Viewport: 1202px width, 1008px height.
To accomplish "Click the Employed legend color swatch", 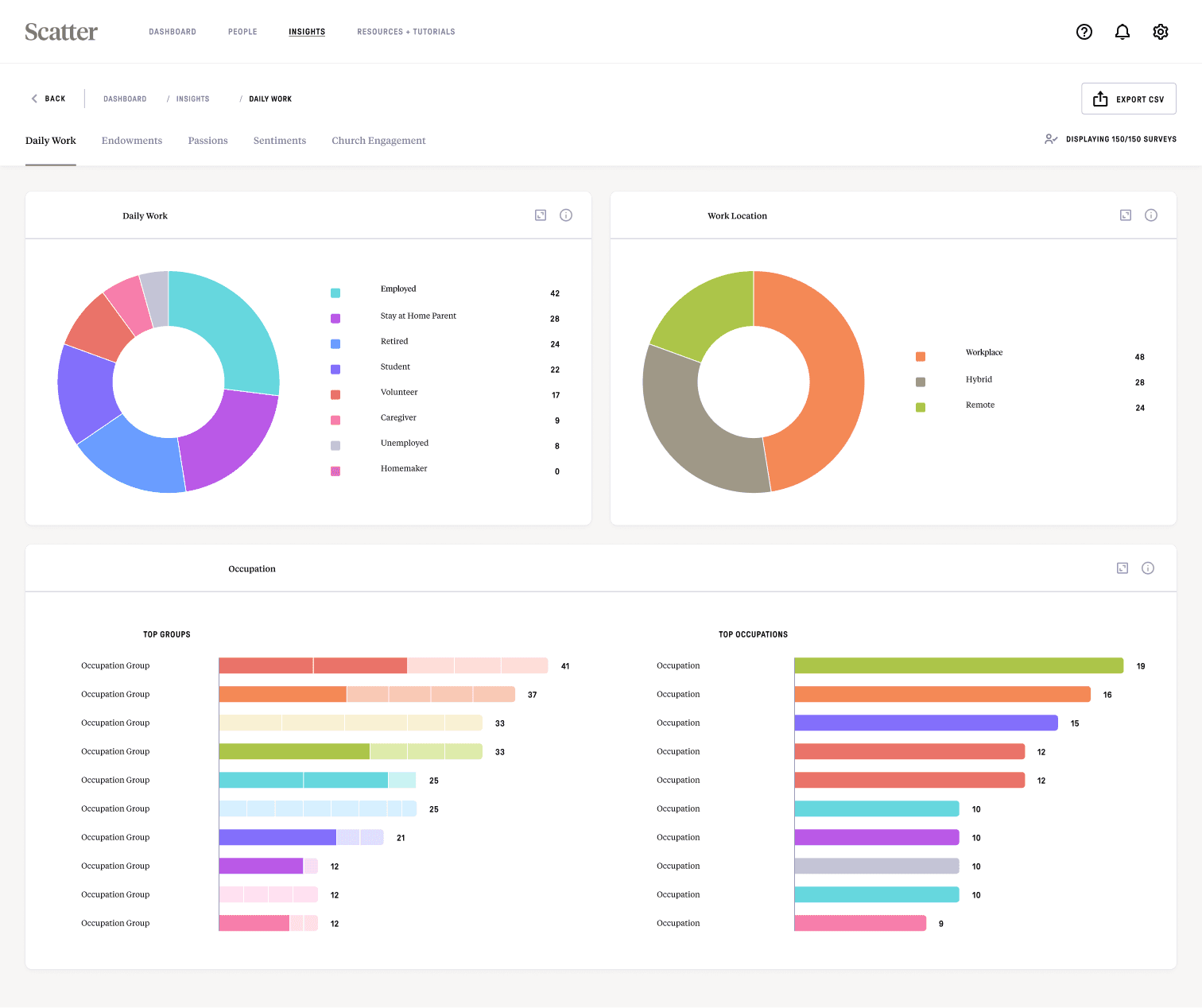I will [335, 293].
